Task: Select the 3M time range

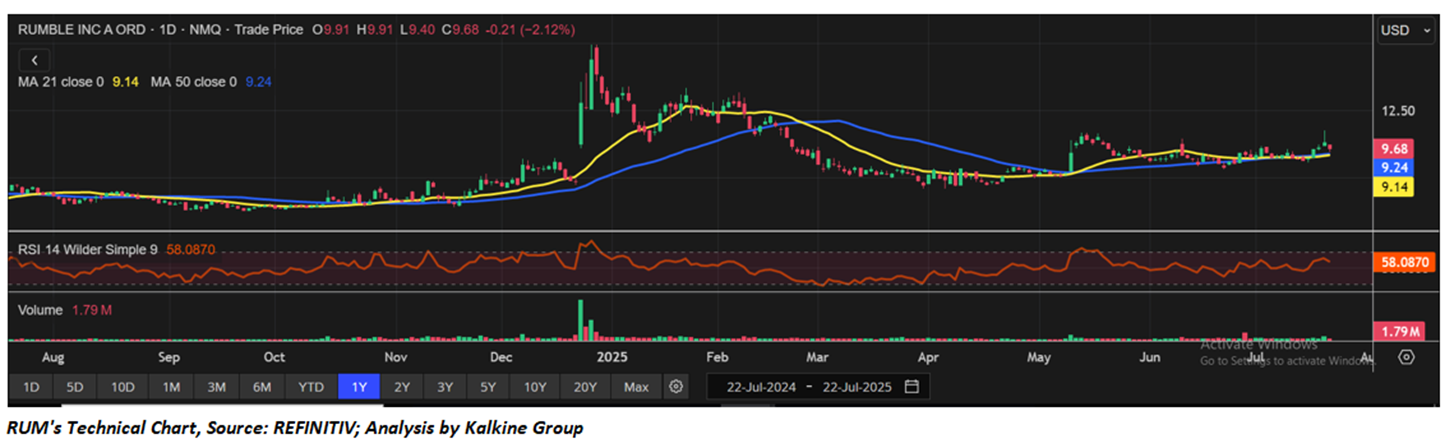Action: point(217,387)
